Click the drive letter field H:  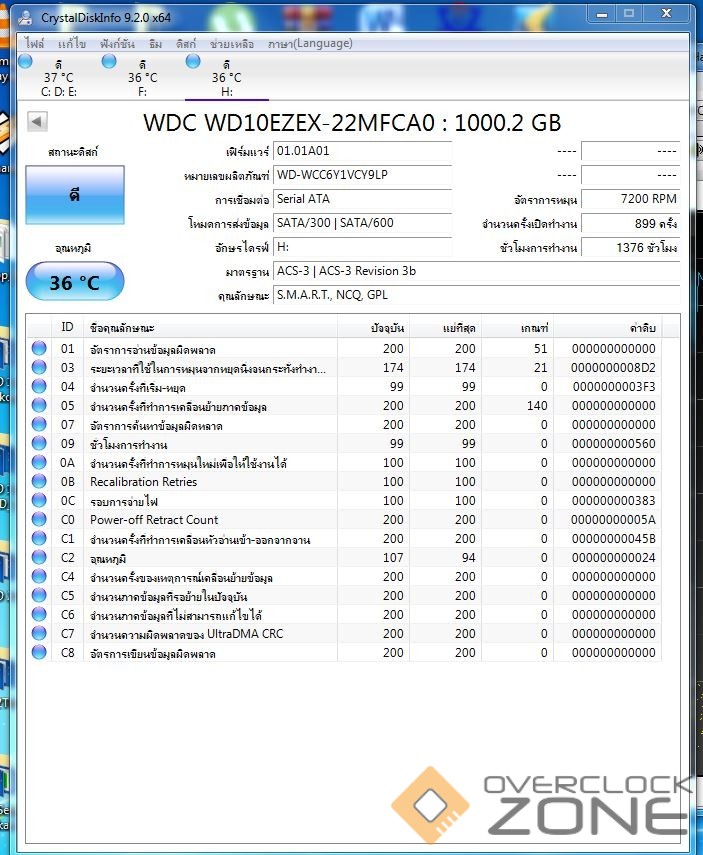(x=363, y=247)
